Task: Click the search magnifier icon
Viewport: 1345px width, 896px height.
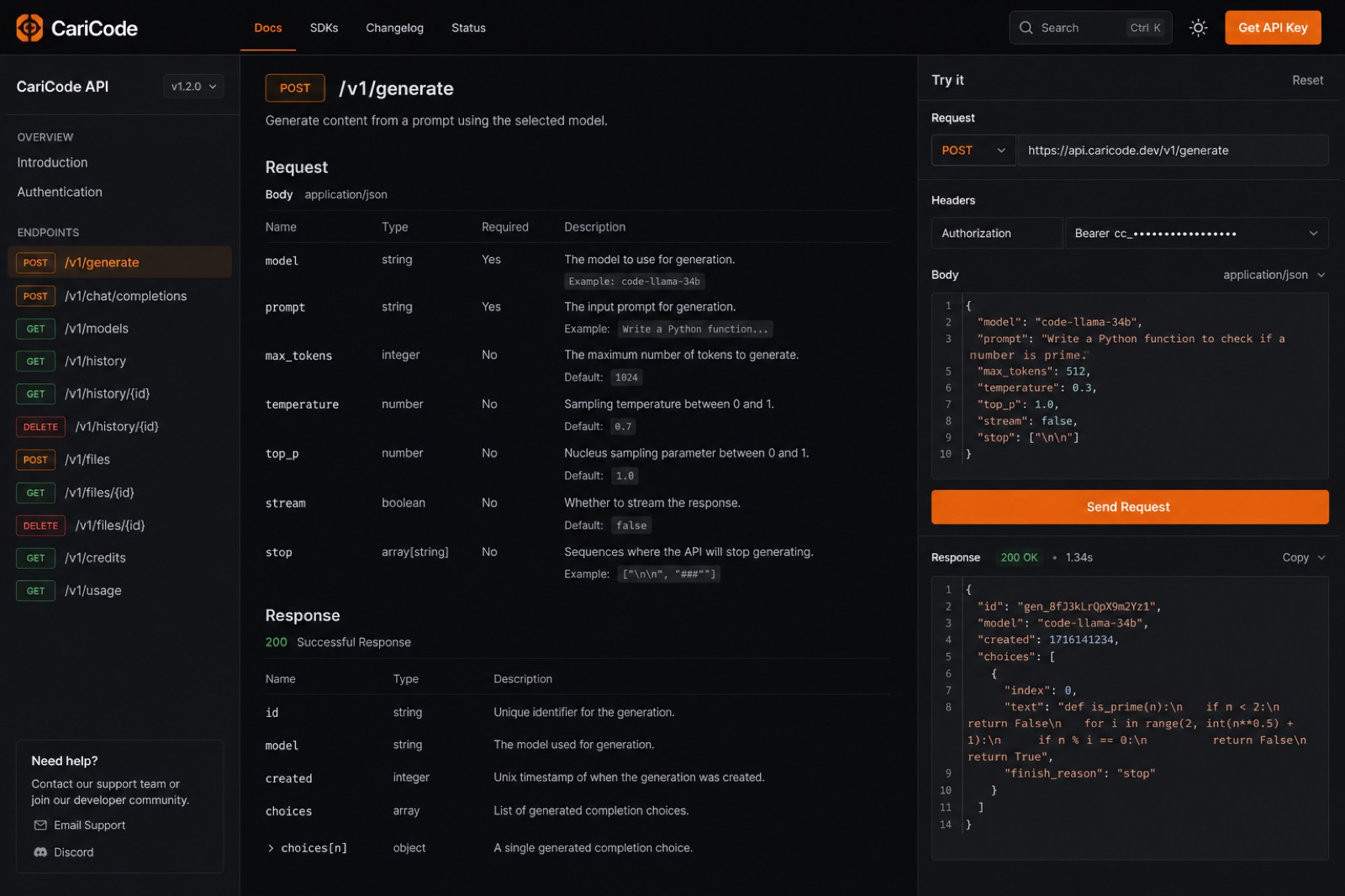Action: point(1026,28)
